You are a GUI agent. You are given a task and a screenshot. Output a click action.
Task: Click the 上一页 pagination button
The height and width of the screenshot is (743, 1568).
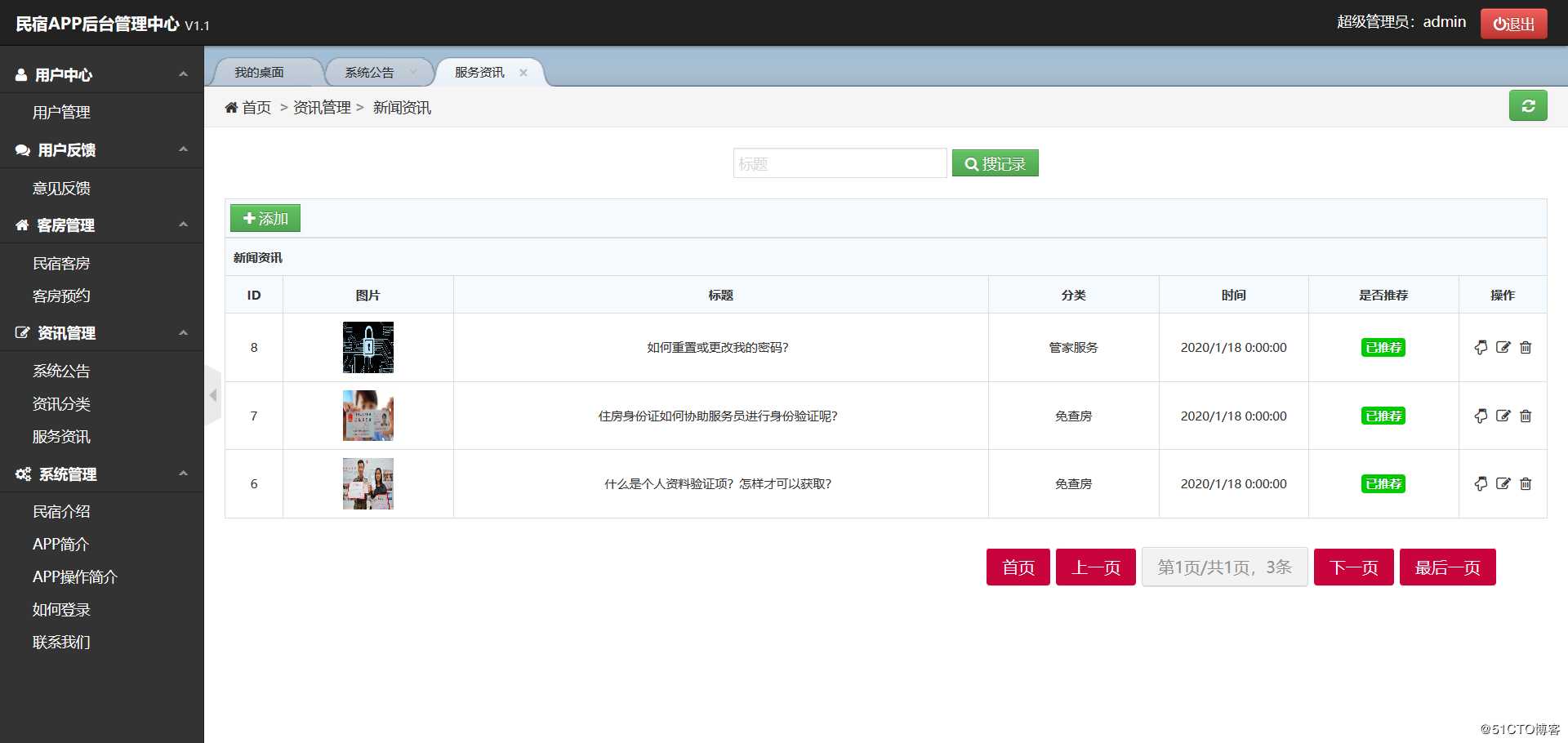(1095, 567)
